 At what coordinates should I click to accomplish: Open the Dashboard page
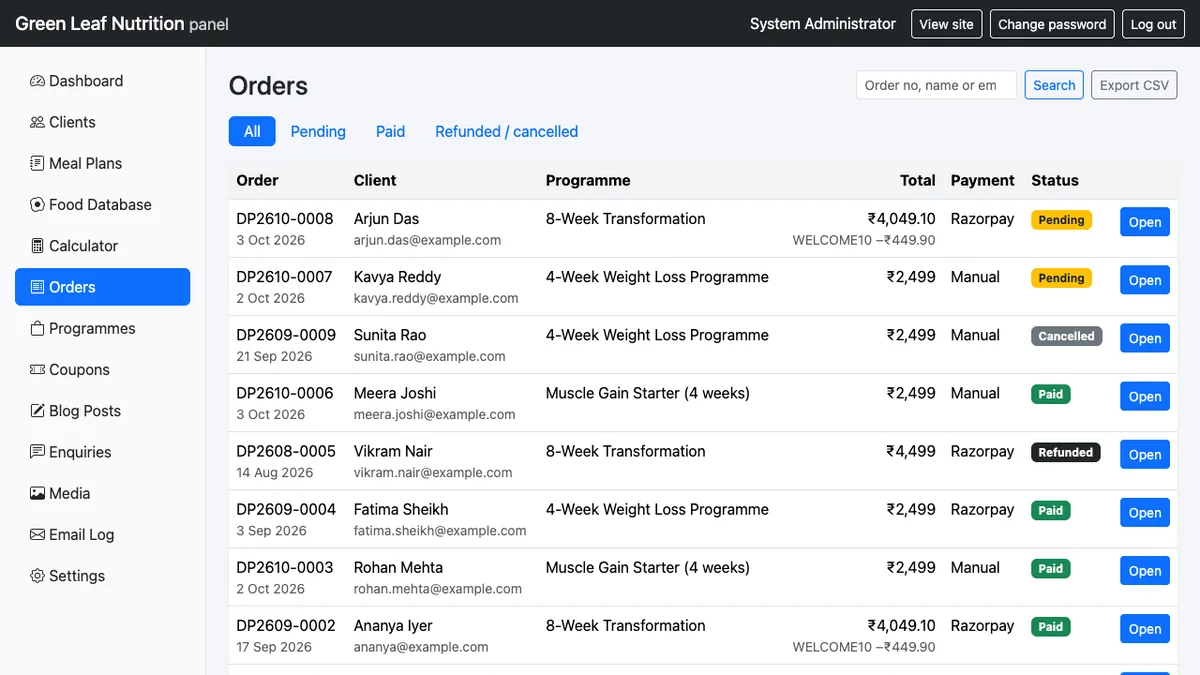(102, 81)
